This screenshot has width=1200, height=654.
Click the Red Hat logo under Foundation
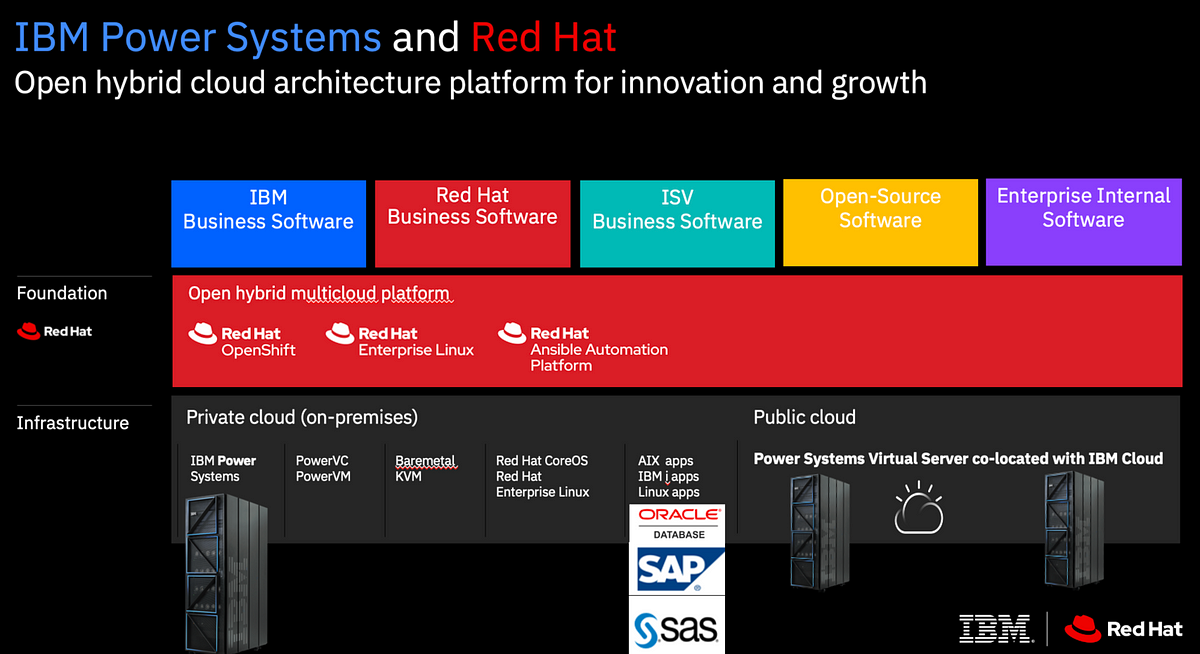(55, 331)
